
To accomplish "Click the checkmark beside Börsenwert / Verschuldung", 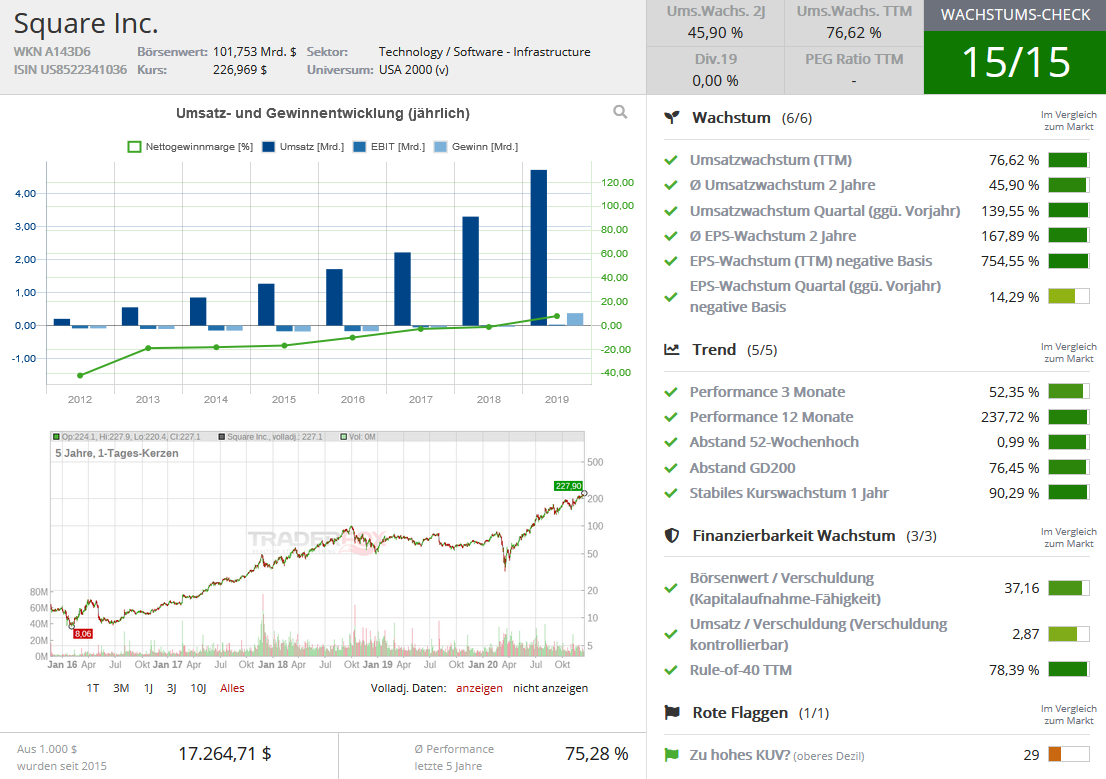I will 671,588.
